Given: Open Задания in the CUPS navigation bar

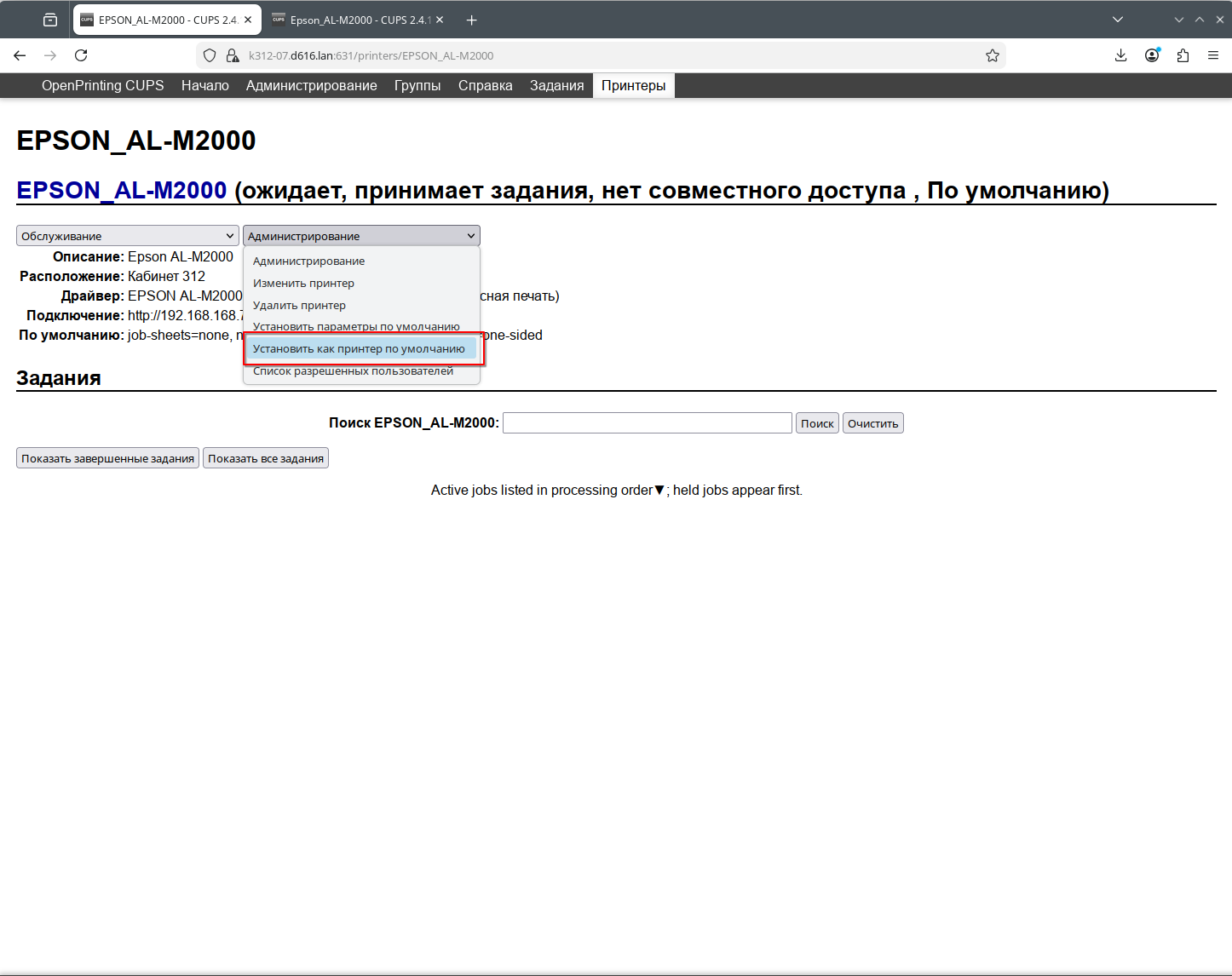Looking at the screenshot, I should 556,85.
